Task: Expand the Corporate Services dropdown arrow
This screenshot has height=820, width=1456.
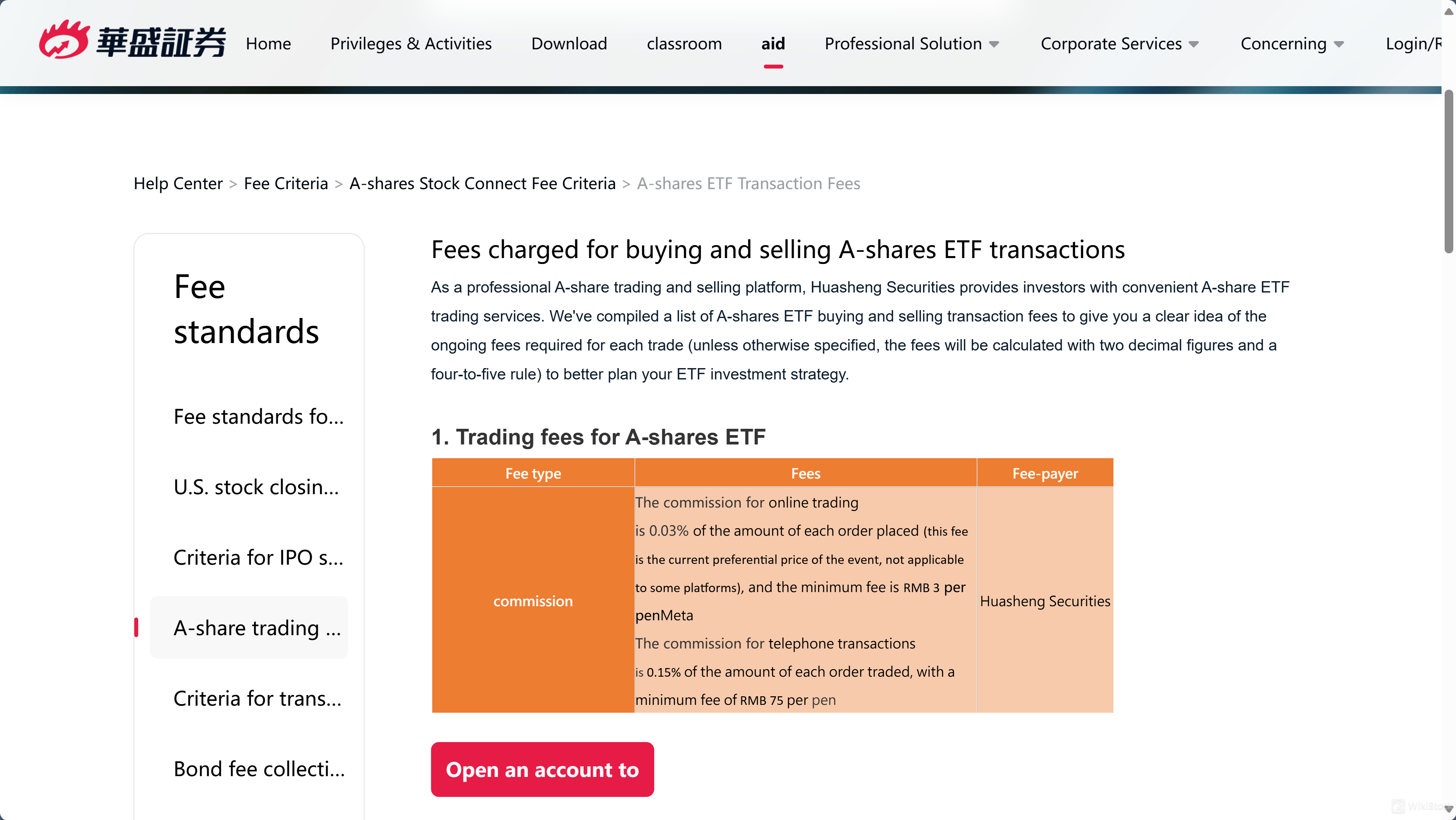Action: click(x=1194, y=44)
